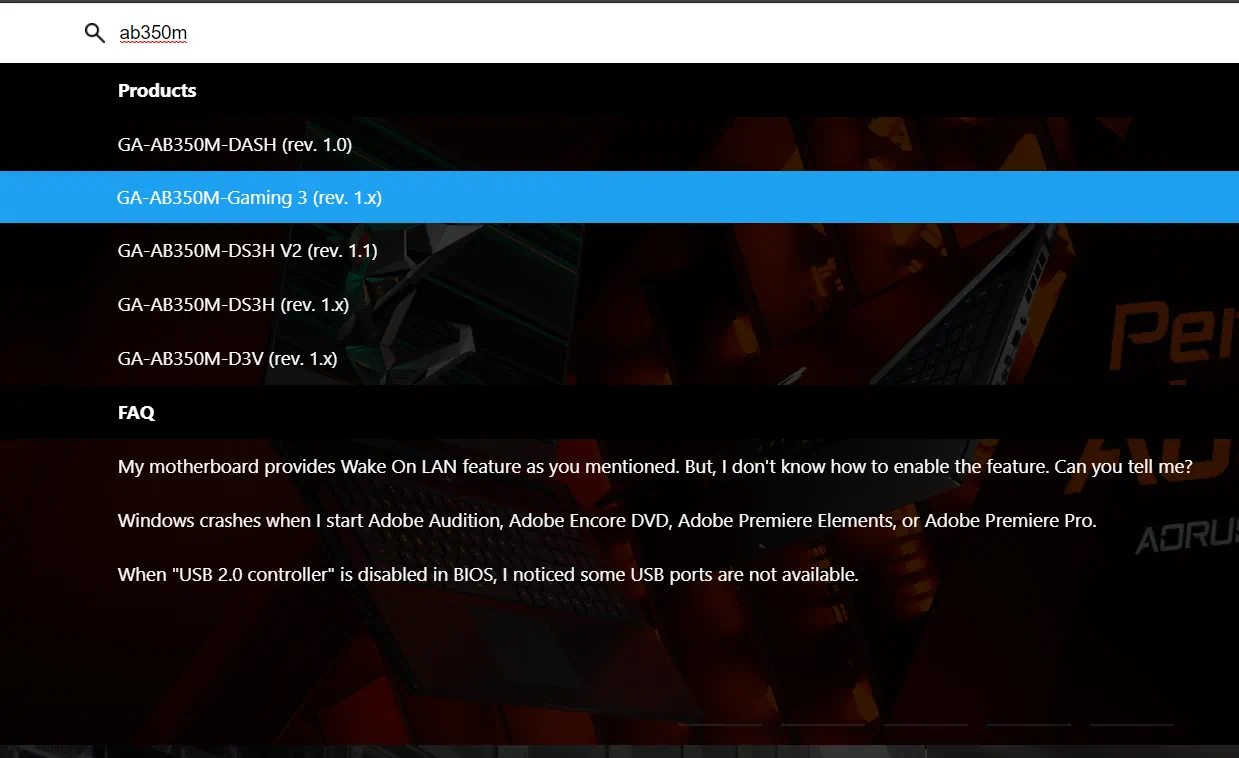Select GA-AB350M-Gaming 3 (rev. 1.x) result
The width and height of the screenshot is (1239, 758).
point(619,197)
